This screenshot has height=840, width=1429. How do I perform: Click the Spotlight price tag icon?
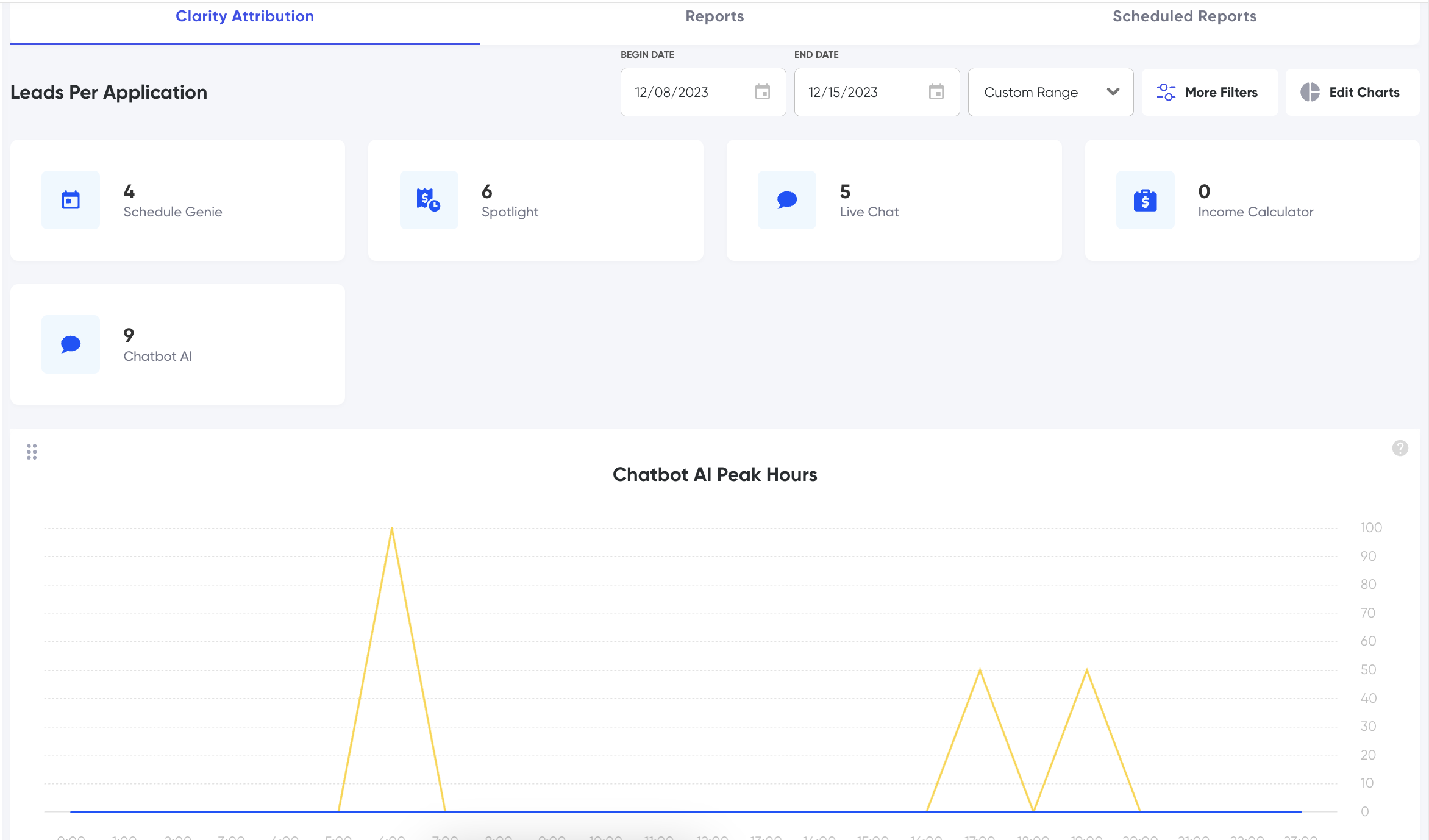coord(429,200)
